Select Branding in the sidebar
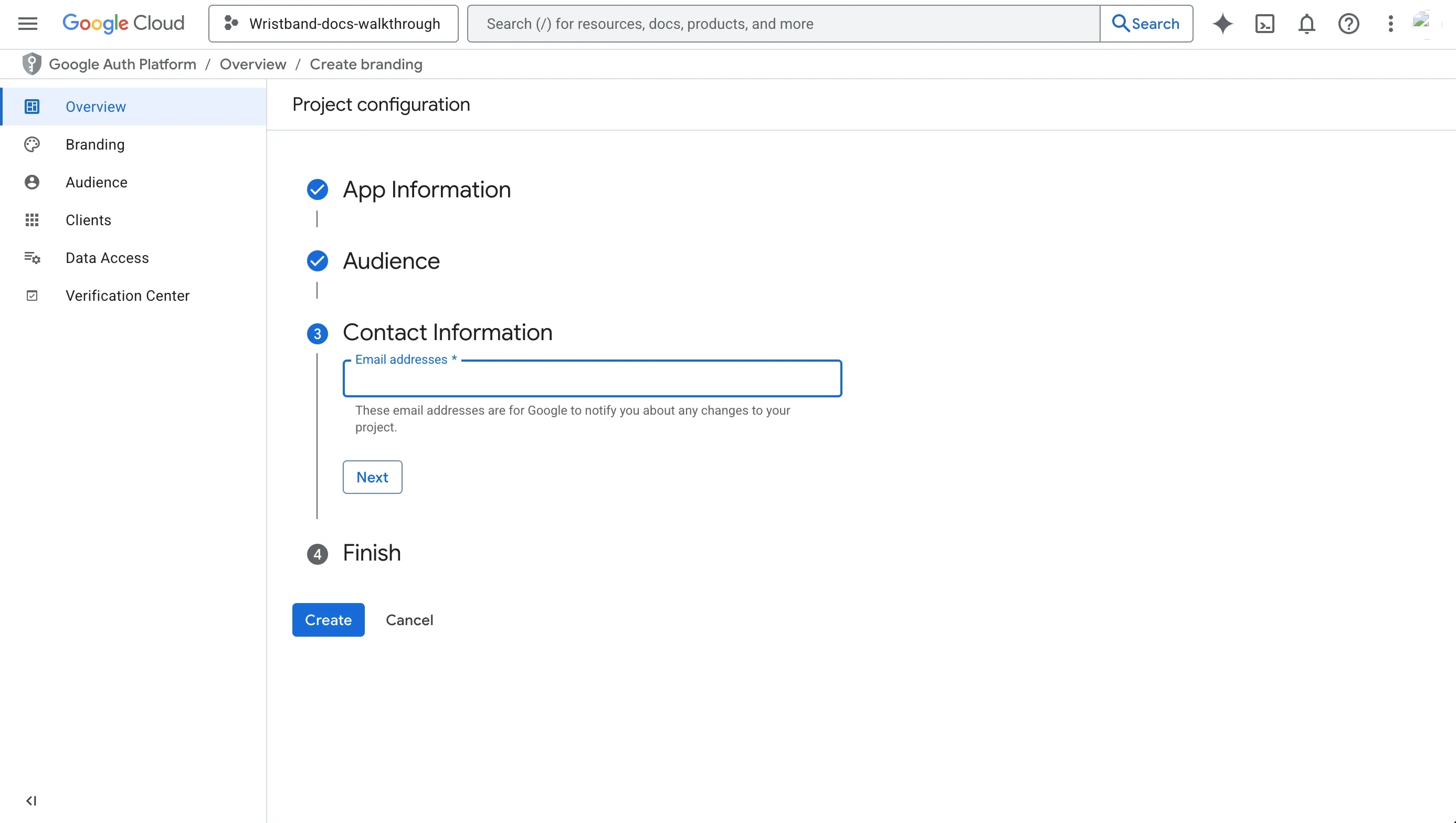The width and height of the screenshot is (1456, 823). point(133,144)
